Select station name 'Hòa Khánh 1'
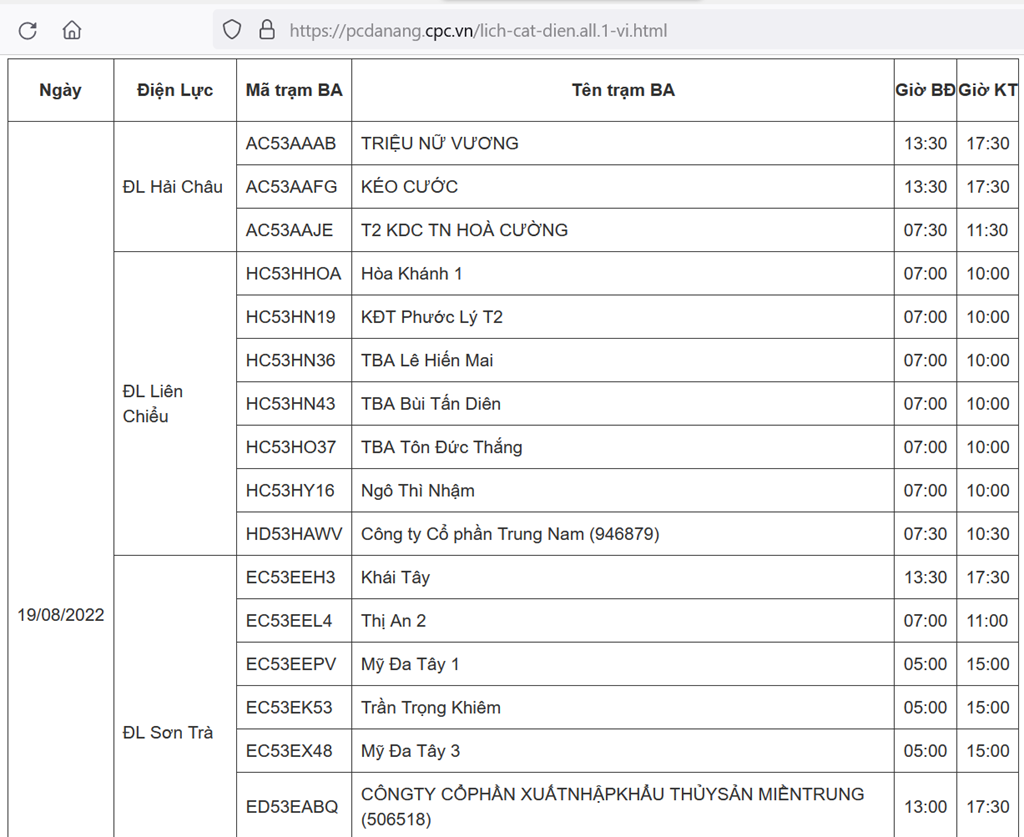Screen dimensions: 1024x837 (411, 274)
